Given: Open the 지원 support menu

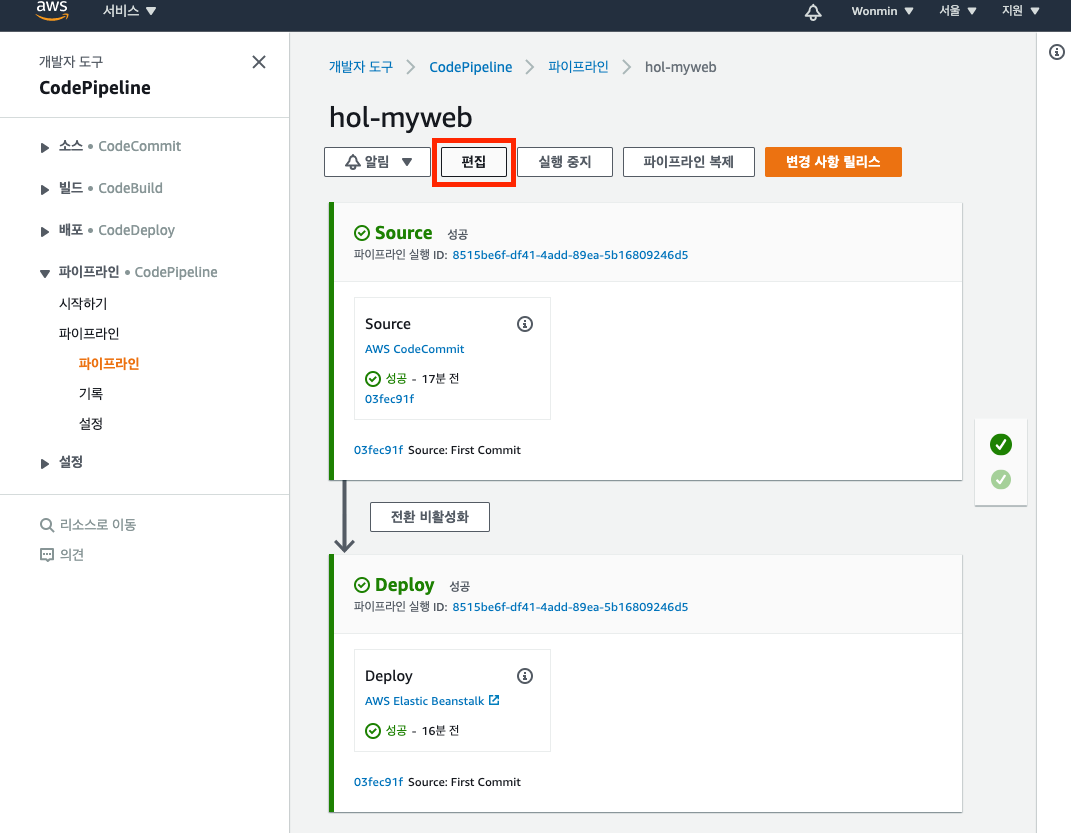Looking at the screenshot, I should tap(1020, 11).
